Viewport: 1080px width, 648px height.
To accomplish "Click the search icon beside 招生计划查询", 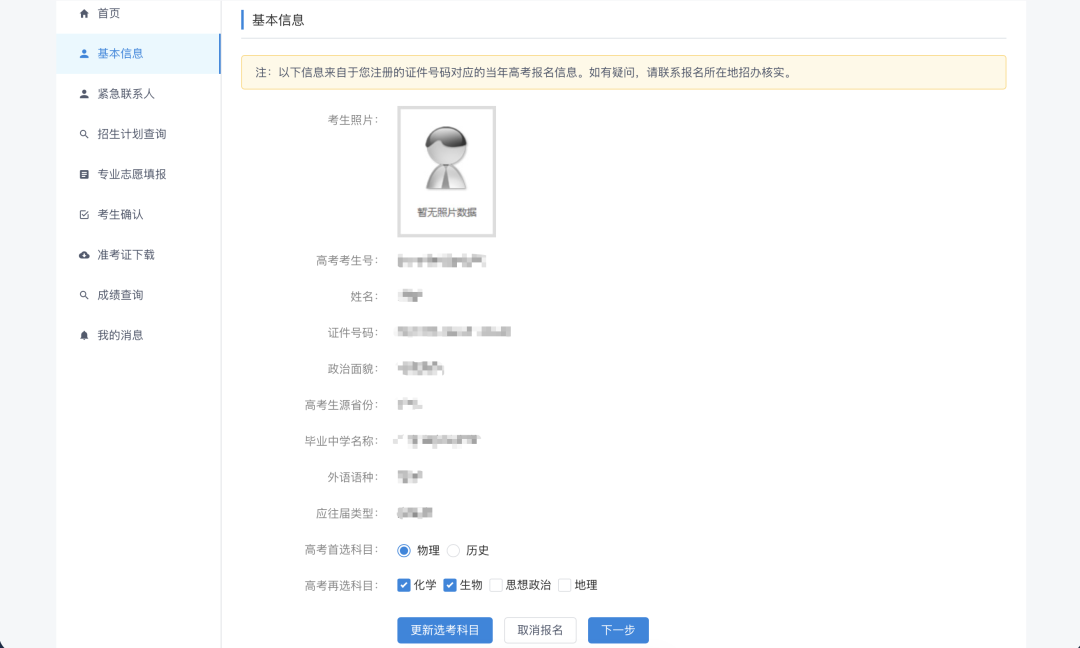I will coord(85,133).
